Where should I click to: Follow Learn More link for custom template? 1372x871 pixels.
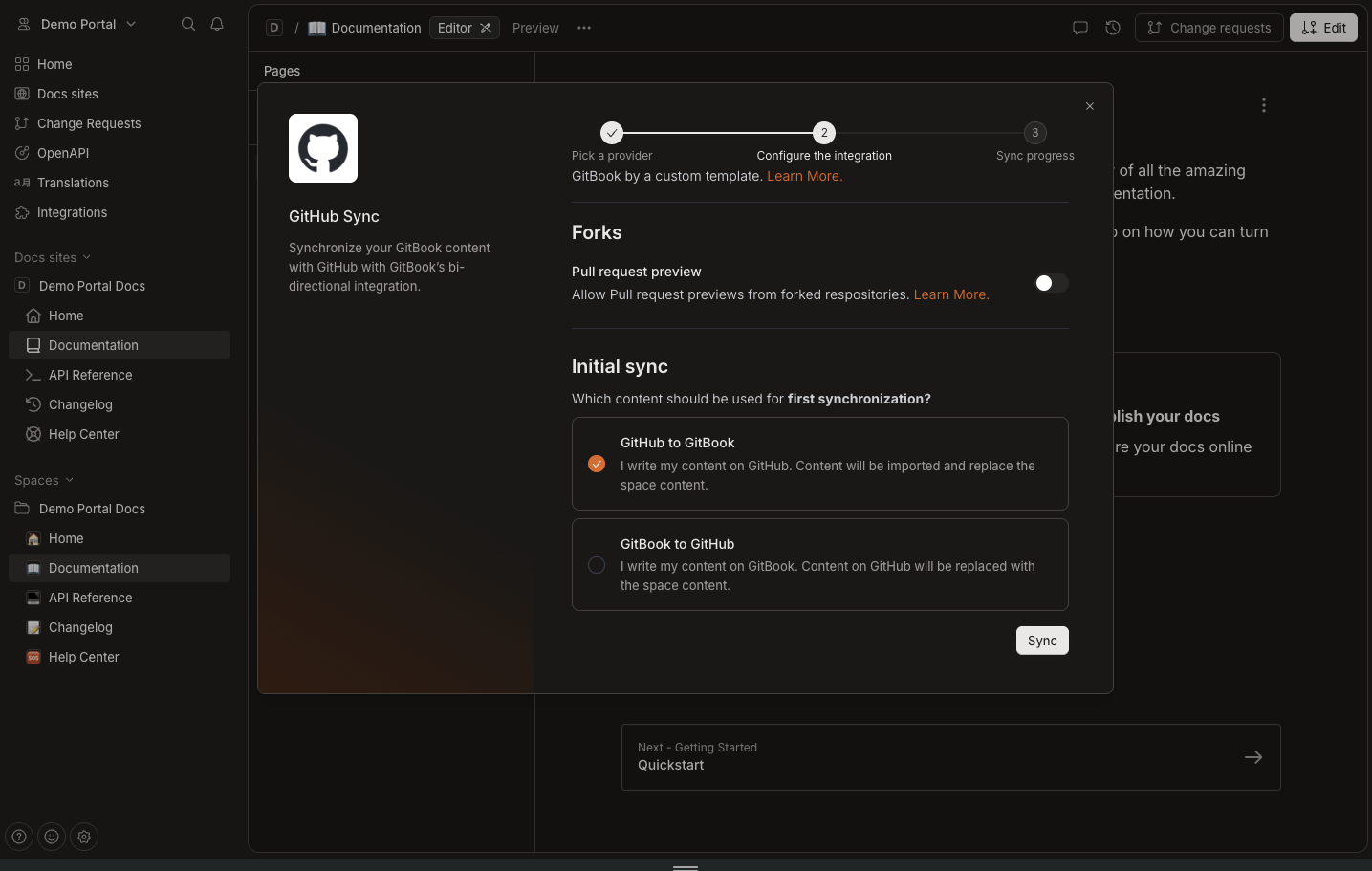[805, 176]
